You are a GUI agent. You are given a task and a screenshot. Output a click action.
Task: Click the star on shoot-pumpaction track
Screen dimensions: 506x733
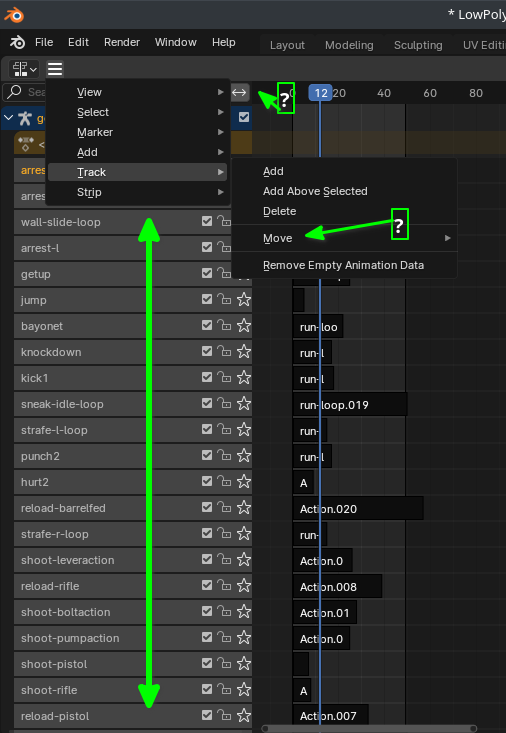pyautogui.click(x=244, y=638)
